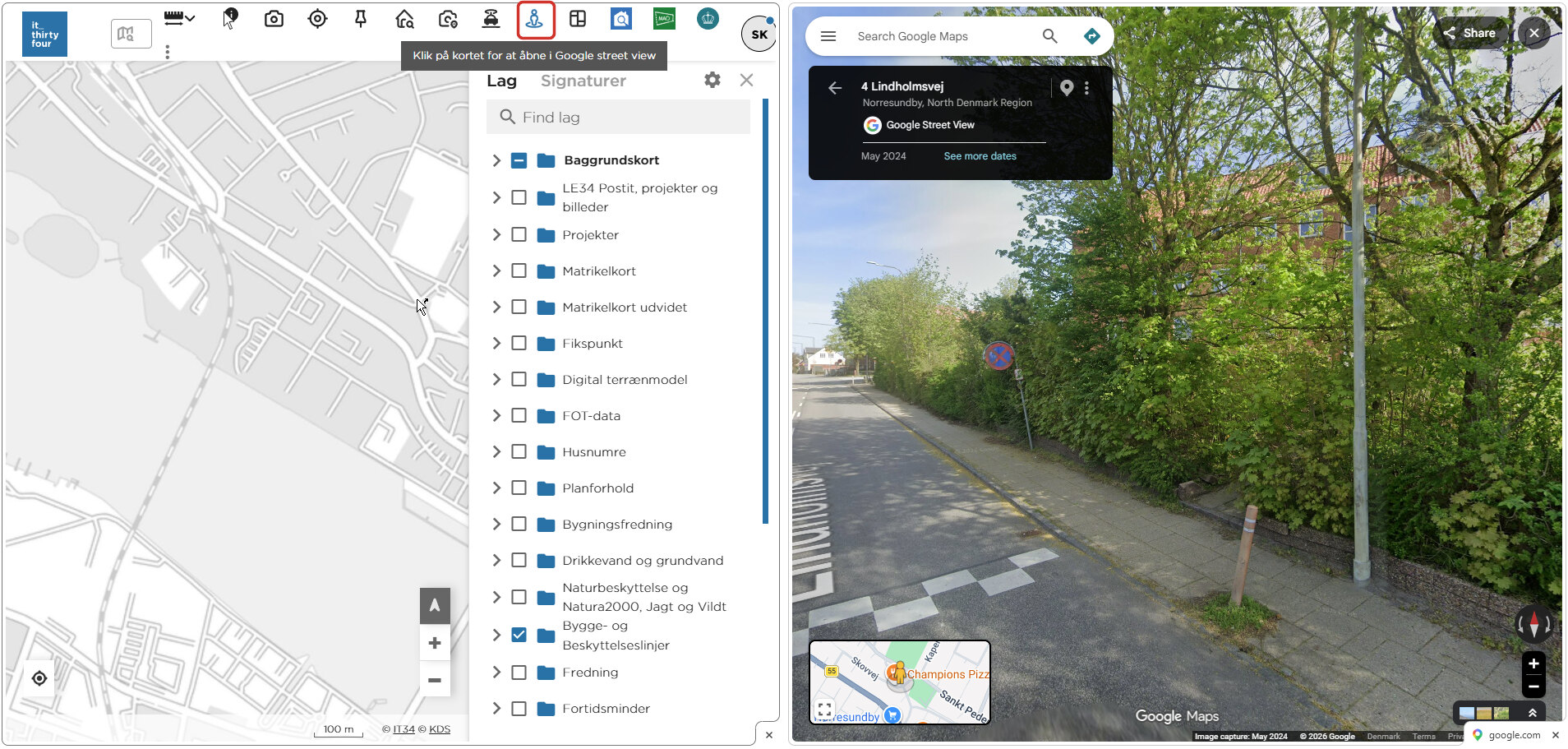This screenshot has width=1568, height=749.
Task: Switch to the Lag tab
Action: pyautogui.click(x=501, y=81)
